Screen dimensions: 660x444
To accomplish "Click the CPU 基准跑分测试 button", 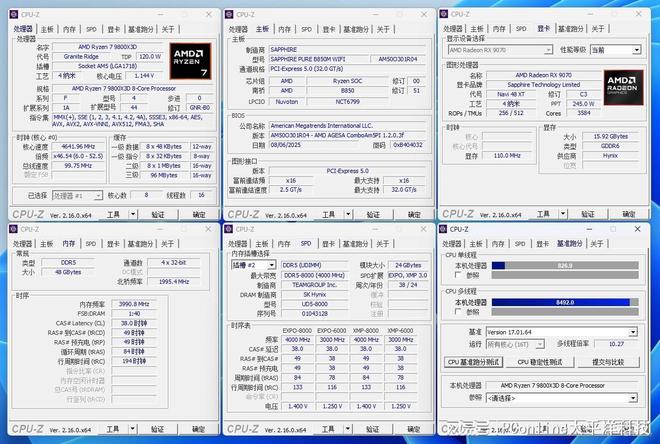I will click(x=474, y=362).
